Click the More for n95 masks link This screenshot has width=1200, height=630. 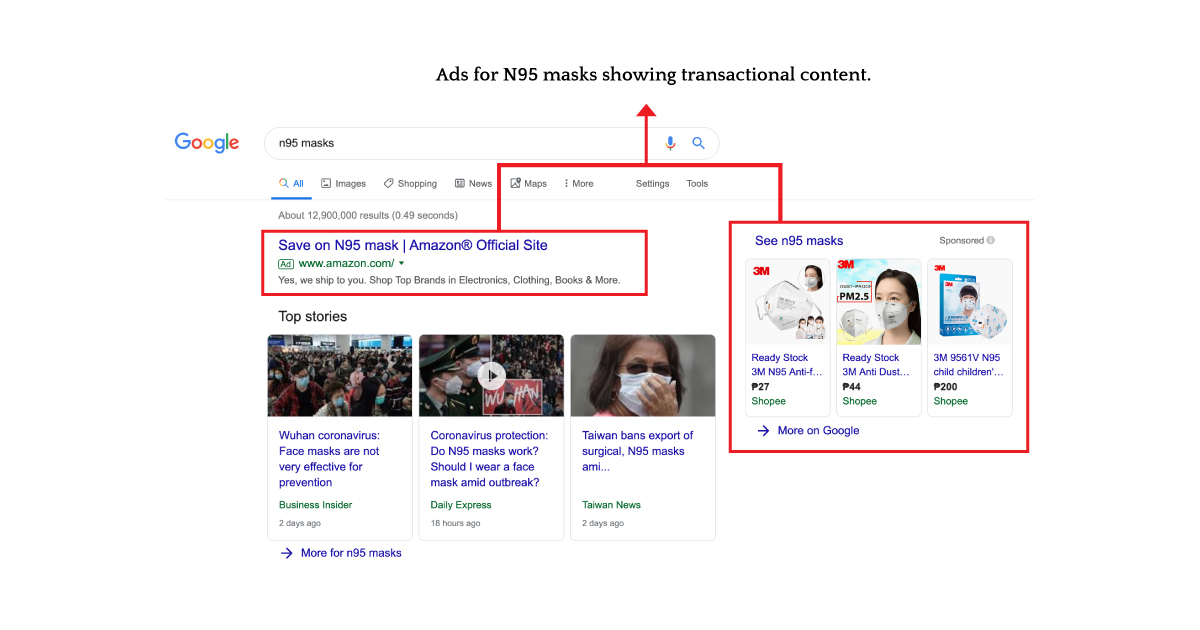point(351,553)
